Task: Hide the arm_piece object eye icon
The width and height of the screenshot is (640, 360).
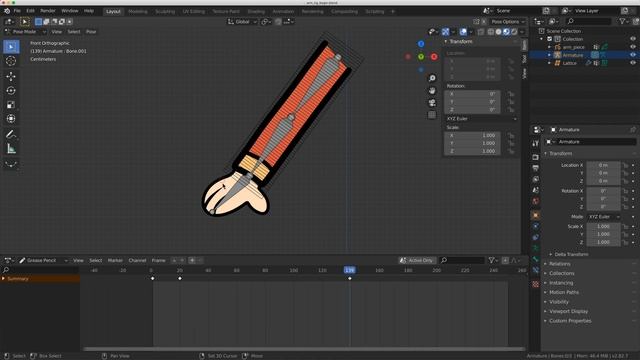Action: click(633, 47)
